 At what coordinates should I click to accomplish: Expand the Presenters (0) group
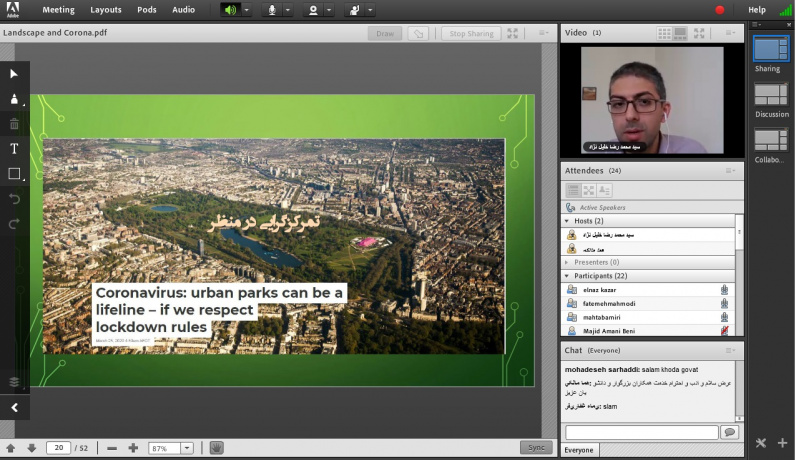567,262
